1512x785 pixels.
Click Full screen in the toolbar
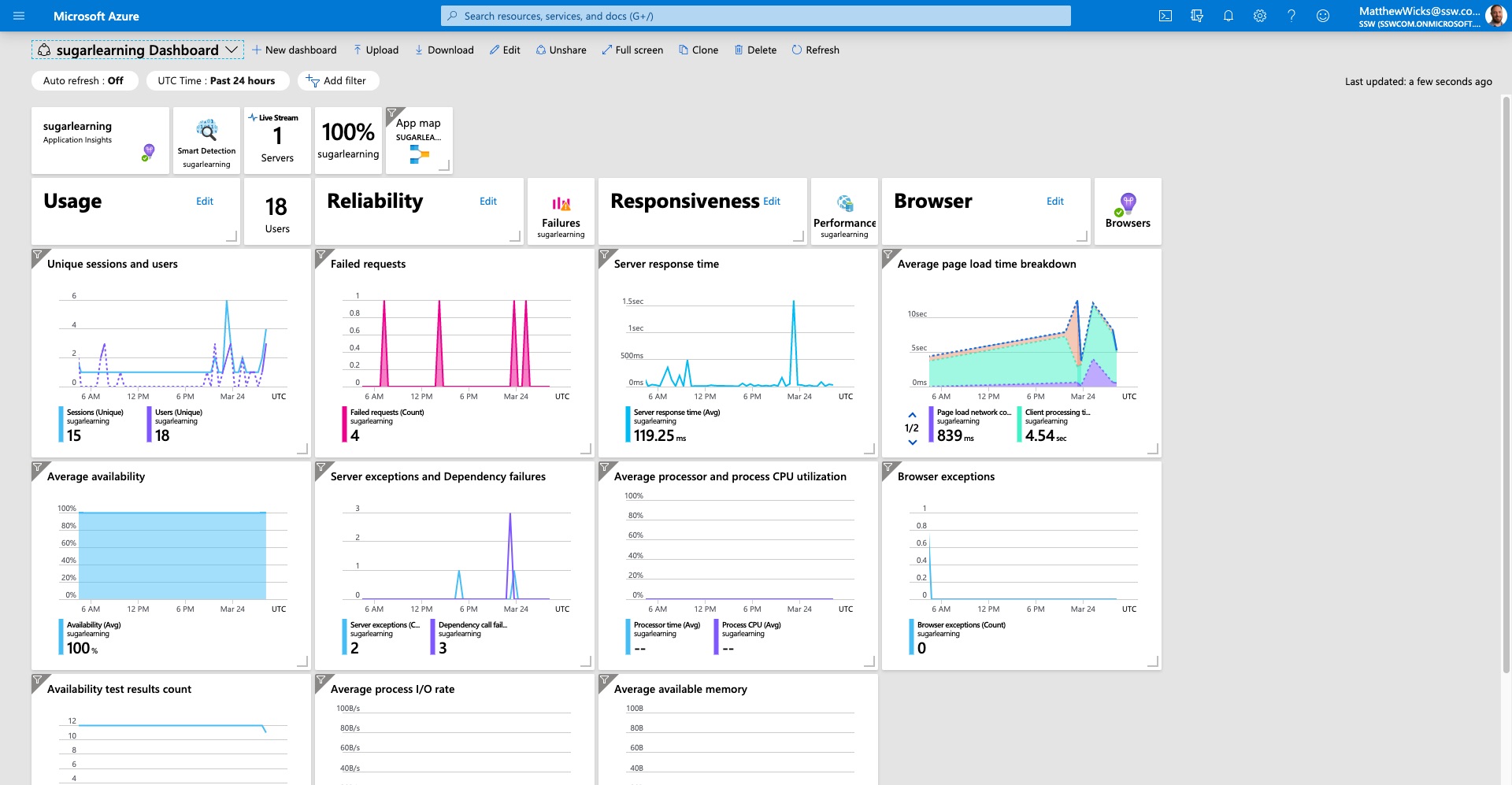tap(632, 50)
